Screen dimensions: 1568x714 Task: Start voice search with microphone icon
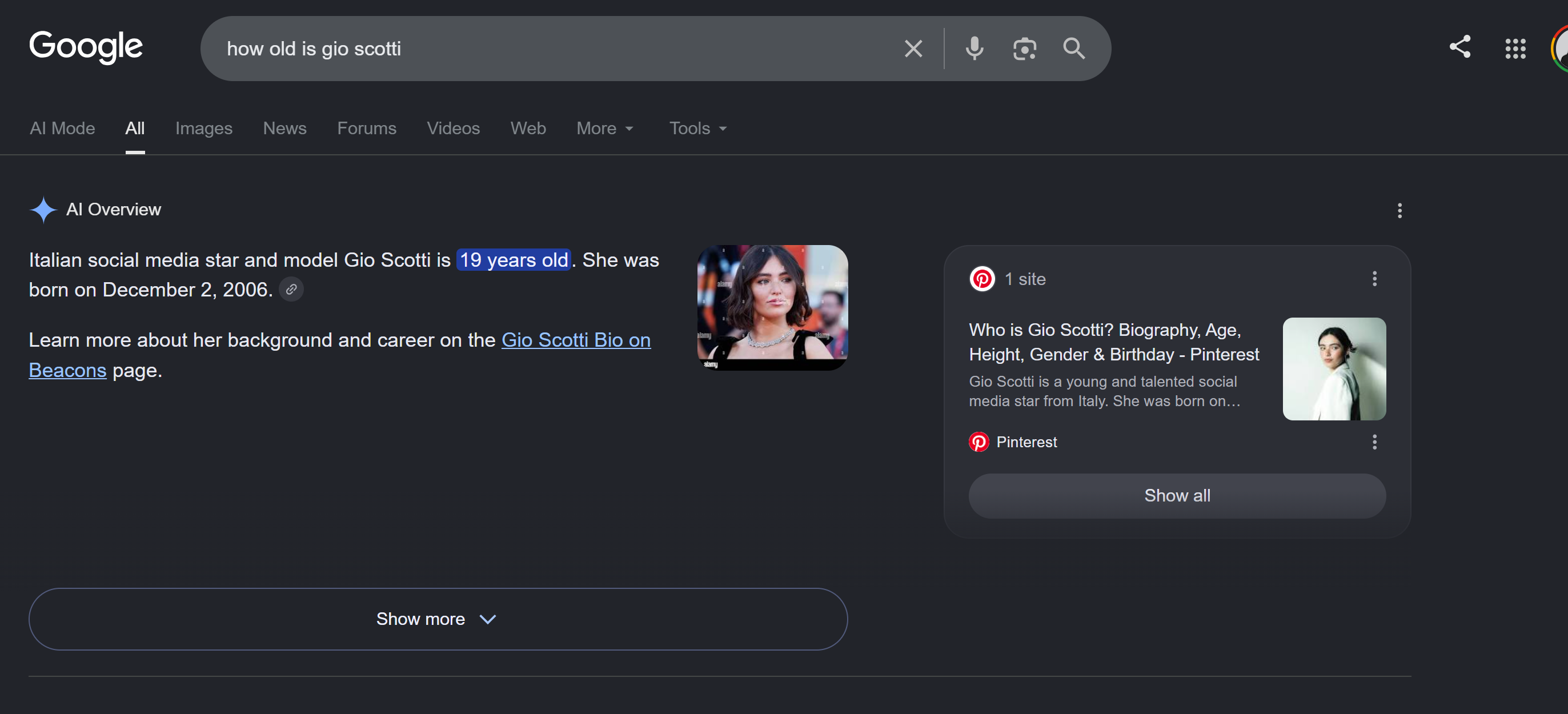pos(974,49)
